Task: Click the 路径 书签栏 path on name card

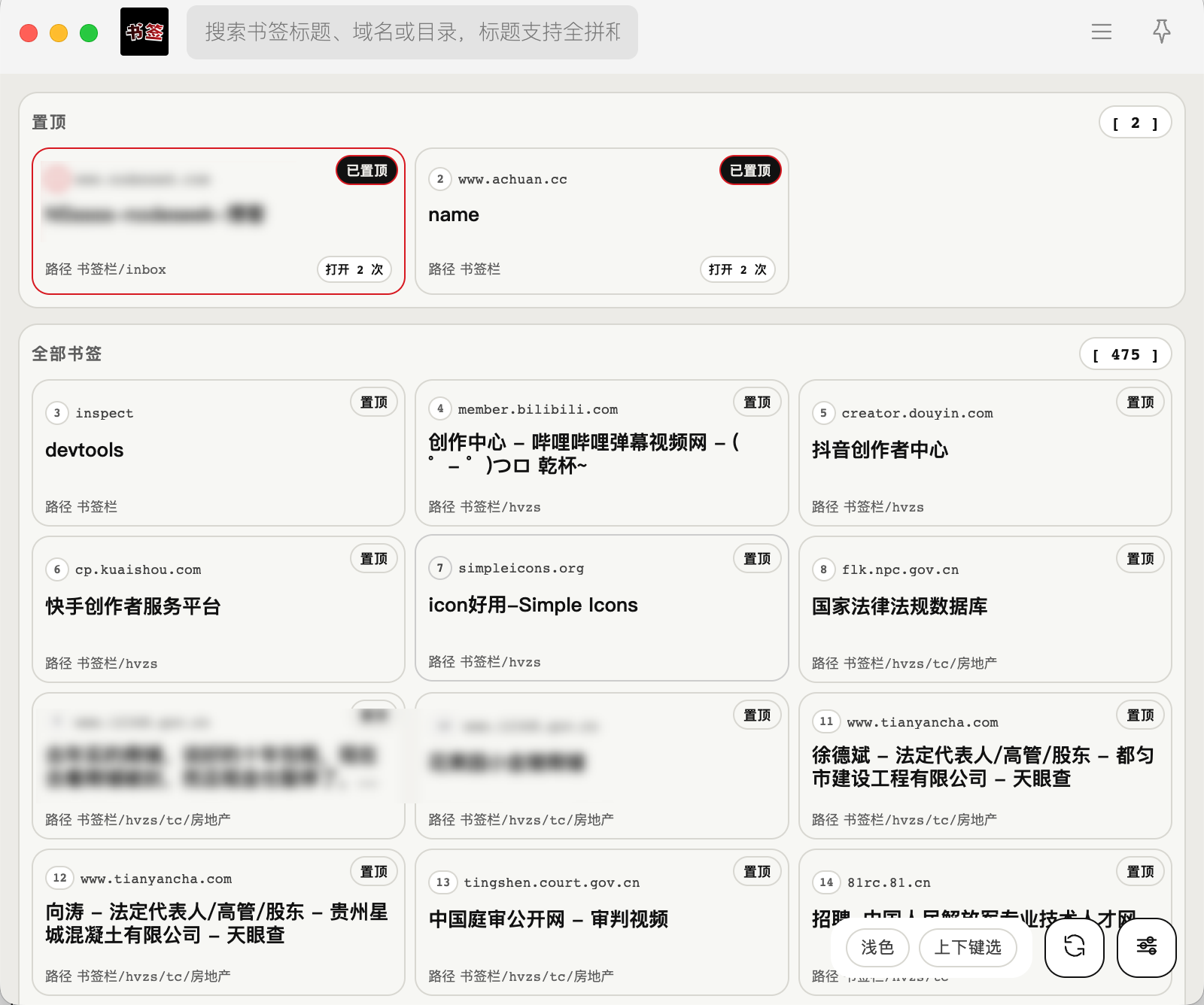Action: click(464, 269)
